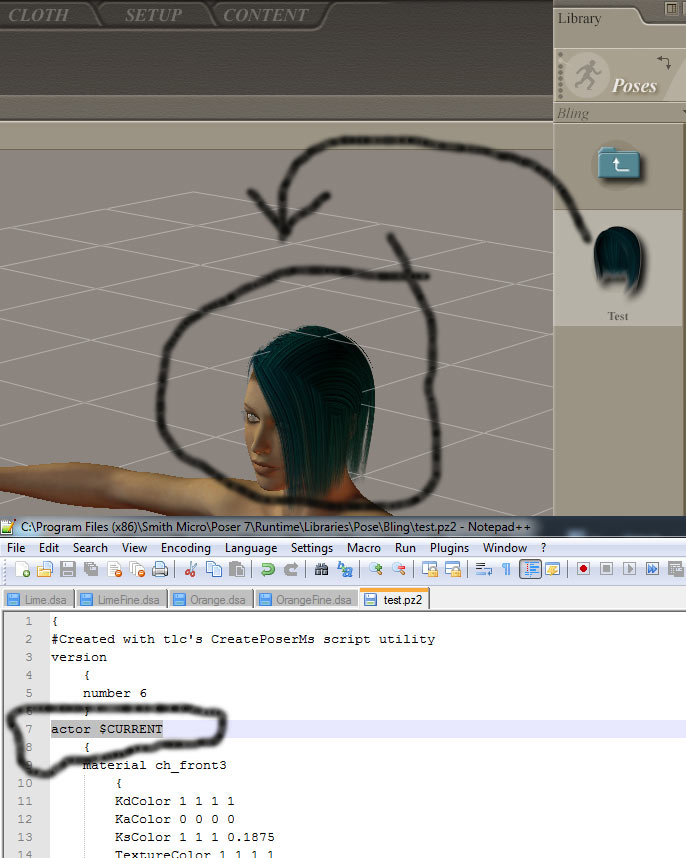Click the library category arrows icon

[664, 62]
